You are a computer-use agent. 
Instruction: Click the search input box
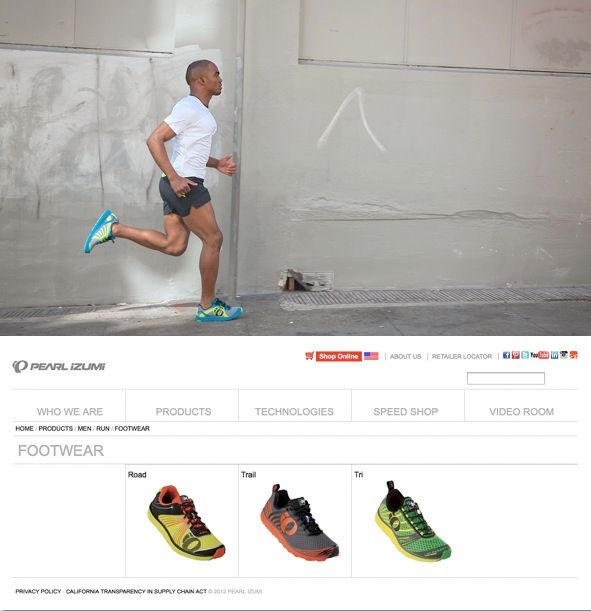tap(506, 378)
